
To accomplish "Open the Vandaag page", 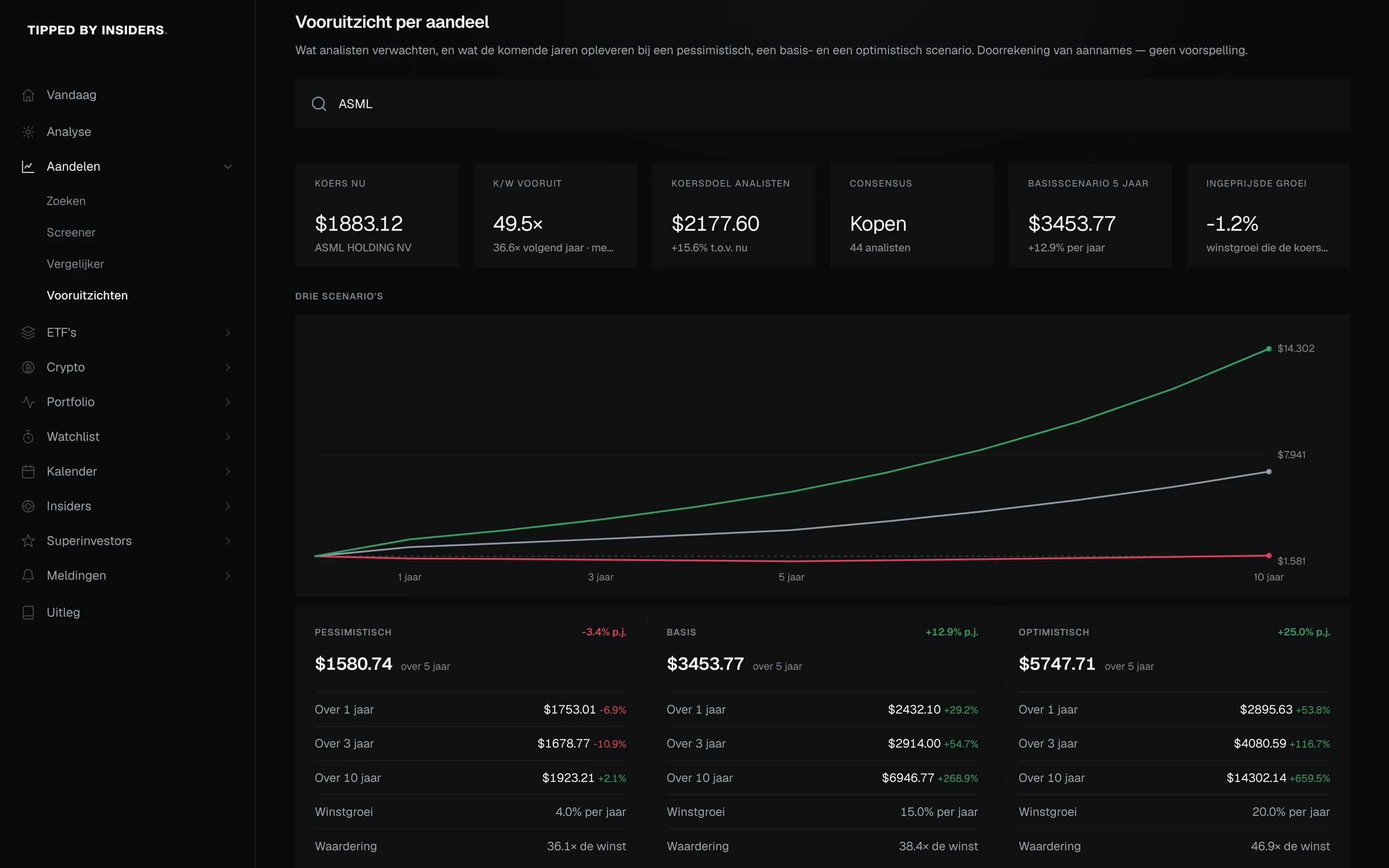I will (x=71, y=95).
